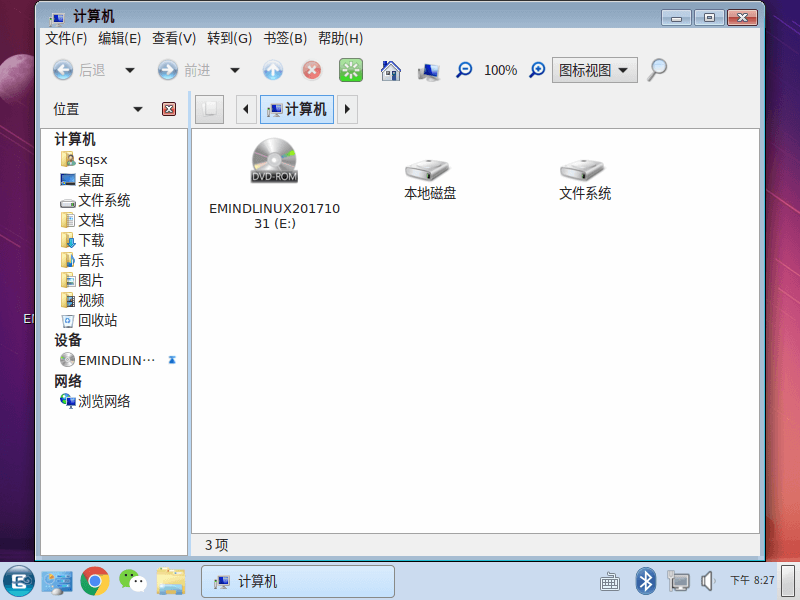
Task: Click the clock showing 下午 8:27
Action: click(752, 580)
